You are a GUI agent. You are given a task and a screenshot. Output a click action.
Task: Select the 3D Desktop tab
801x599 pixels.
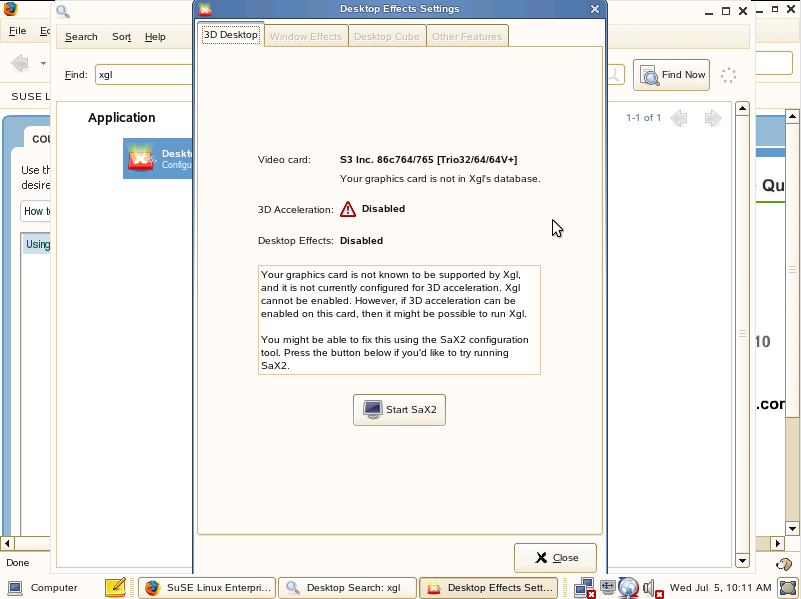pos(230,35)
